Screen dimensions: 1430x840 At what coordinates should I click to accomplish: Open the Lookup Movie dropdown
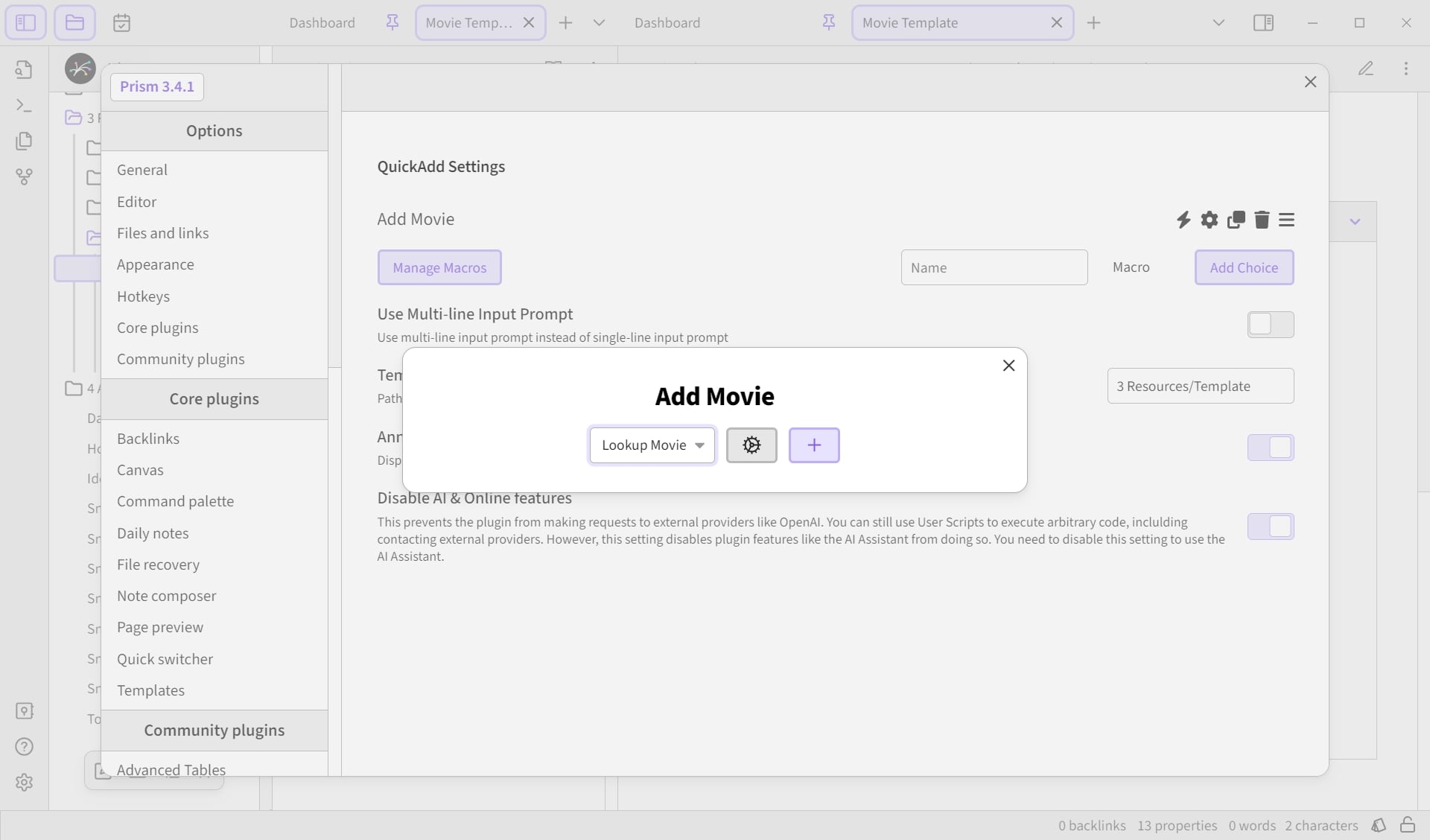pyautogui.click(x=652, y=445)
